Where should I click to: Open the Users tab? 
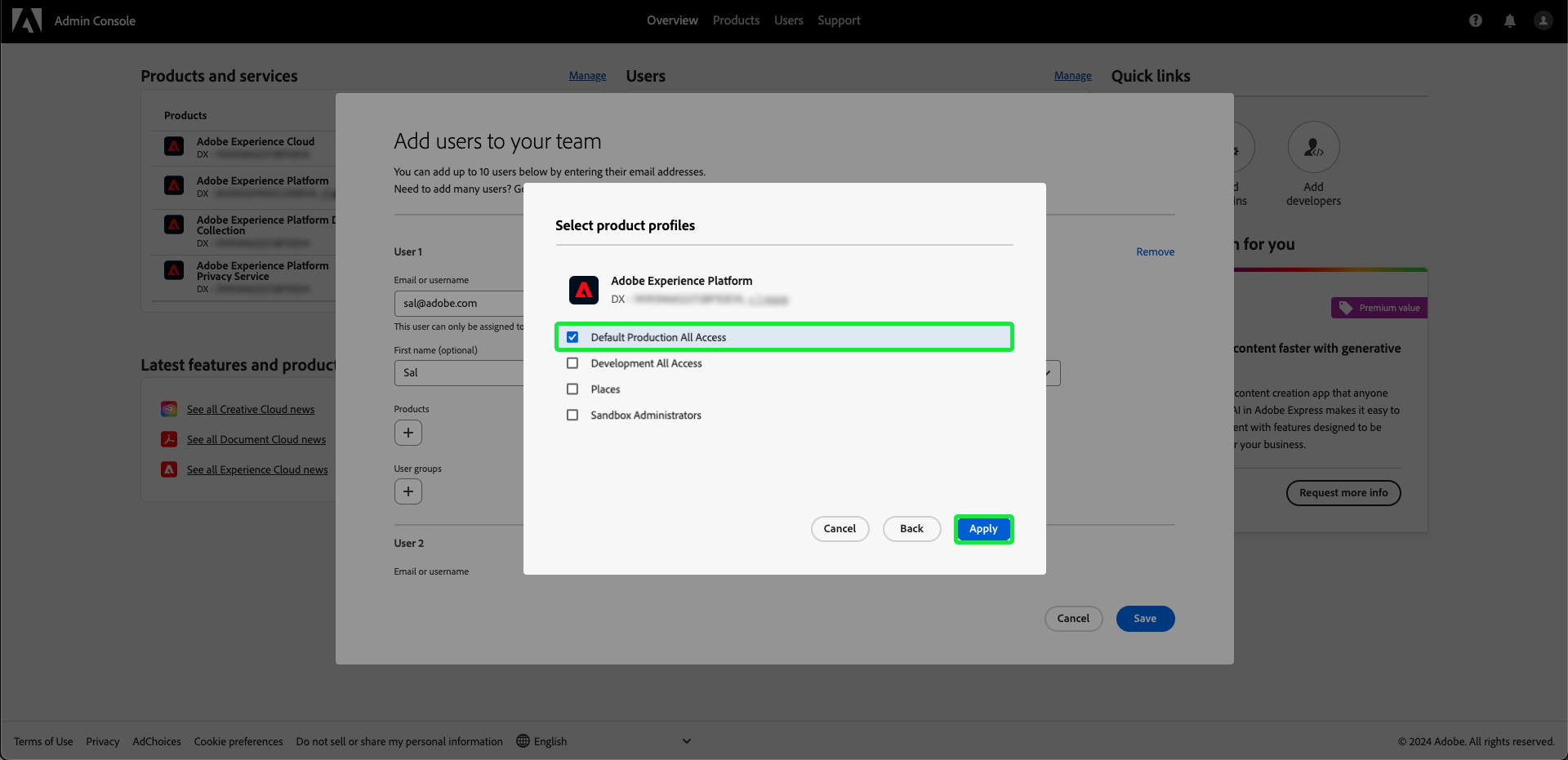(789, 20)
